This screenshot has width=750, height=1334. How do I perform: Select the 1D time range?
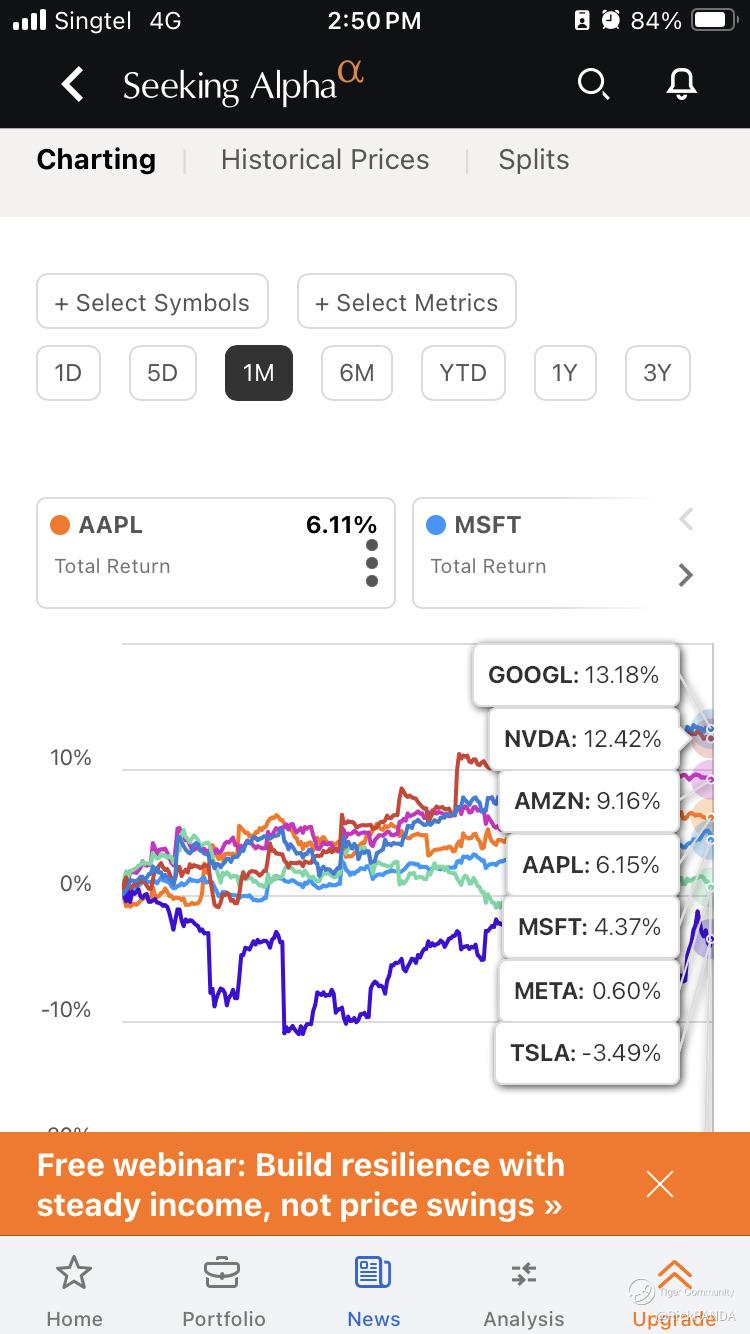(68, 373)
